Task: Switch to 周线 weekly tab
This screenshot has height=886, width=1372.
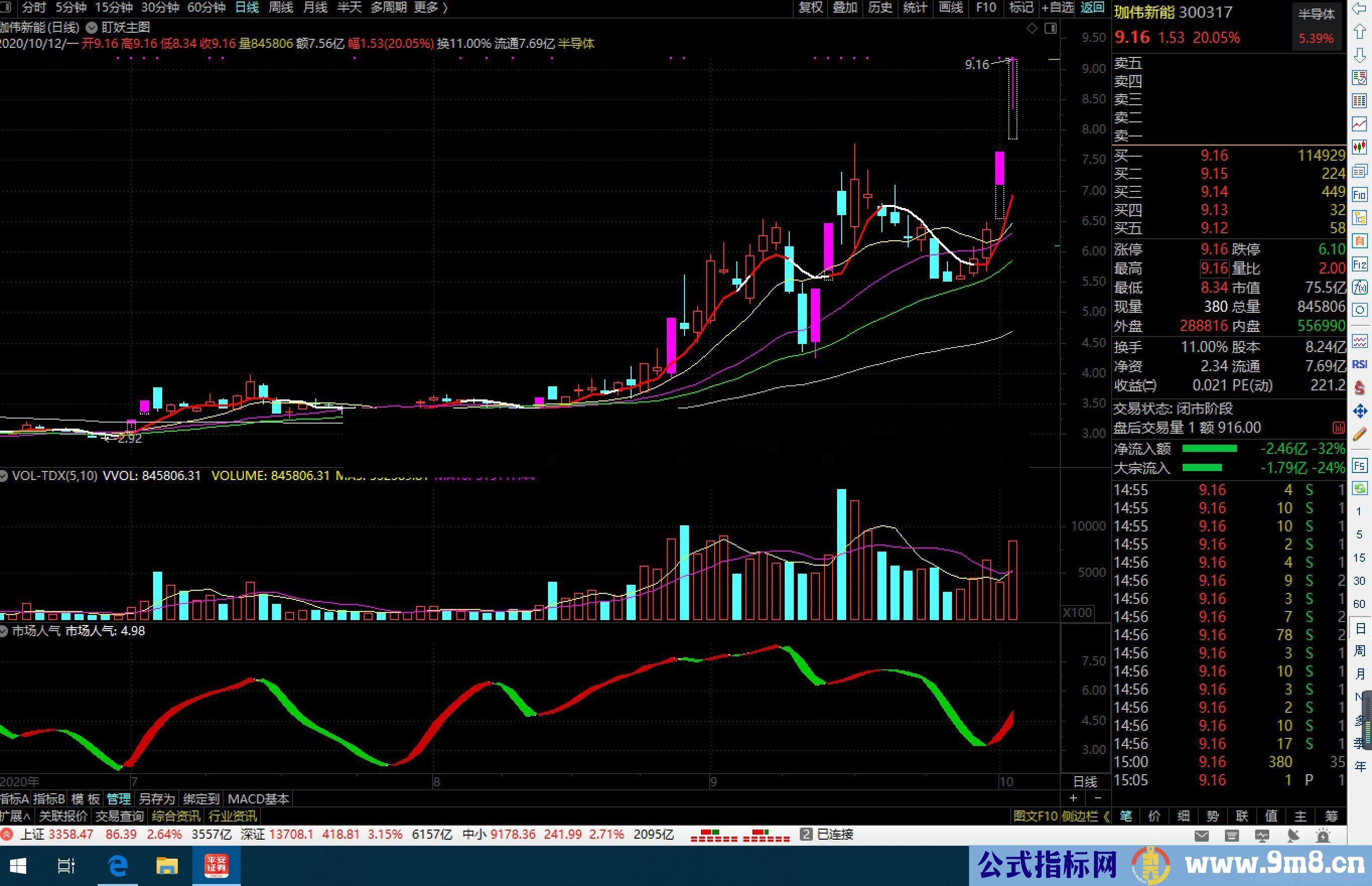Action: point(281,8)
